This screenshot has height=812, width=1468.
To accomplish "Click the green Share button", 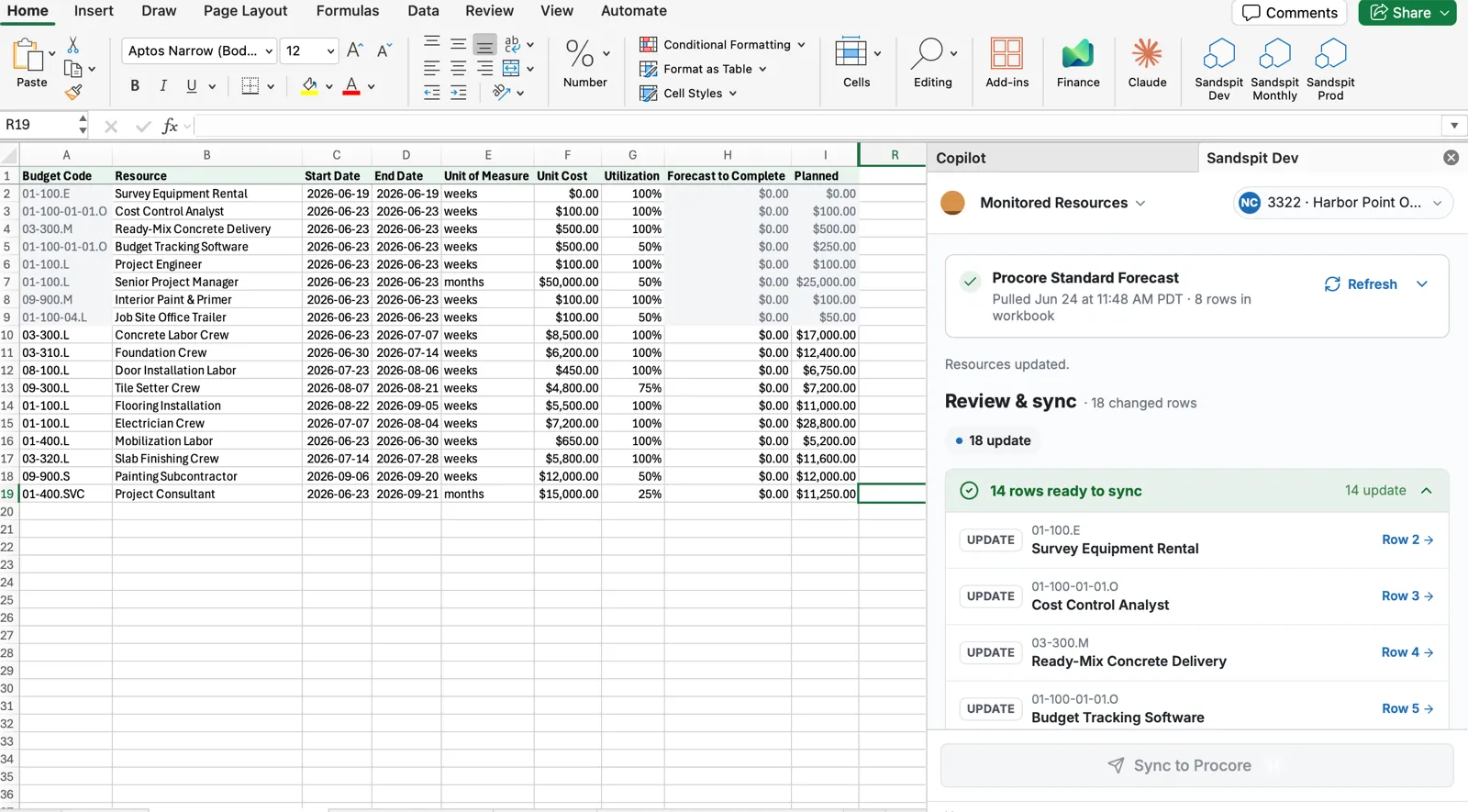I will pos(1407,13).
